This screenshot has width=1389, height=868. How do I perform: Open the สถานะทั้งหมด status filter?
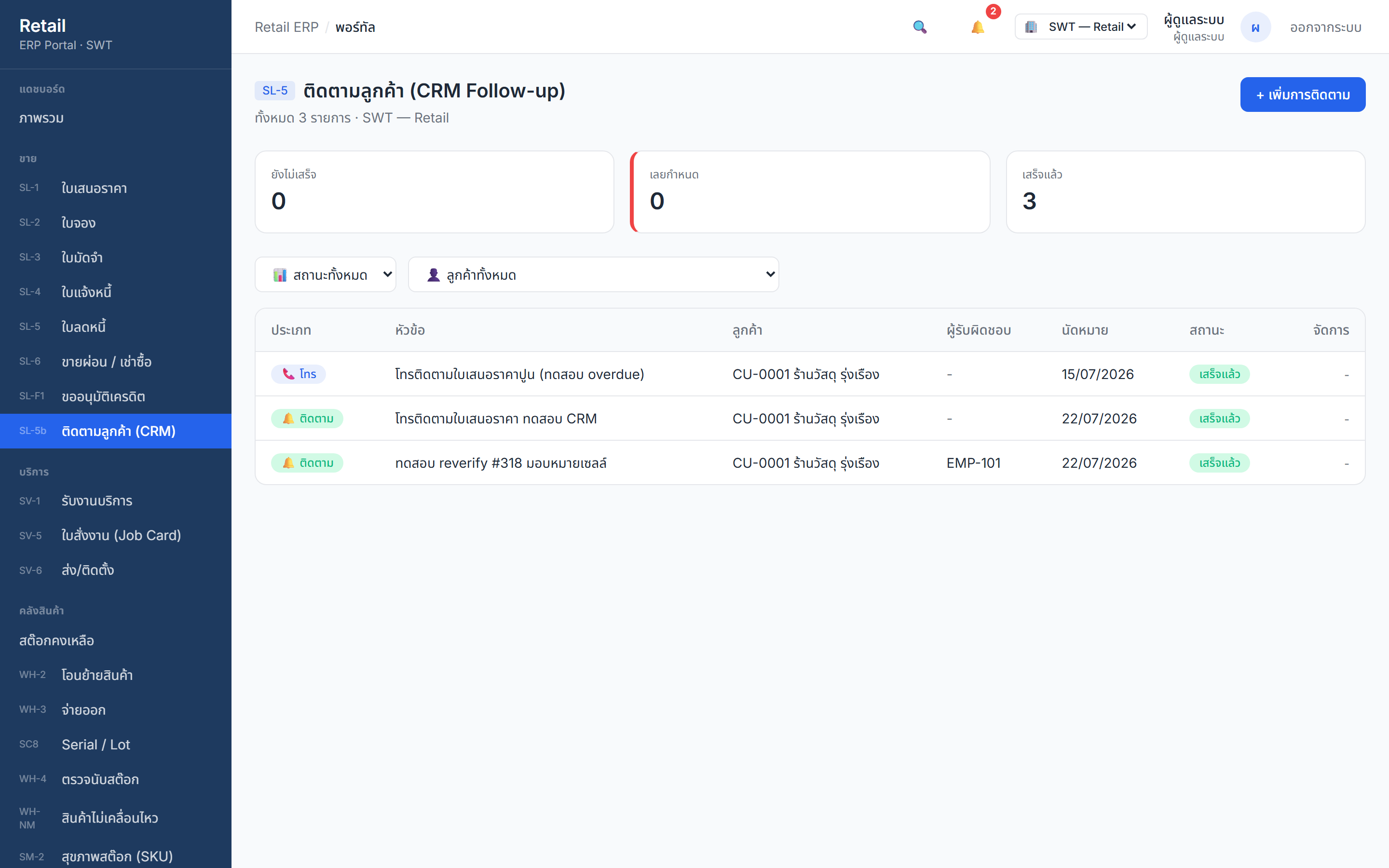[326, 274]
